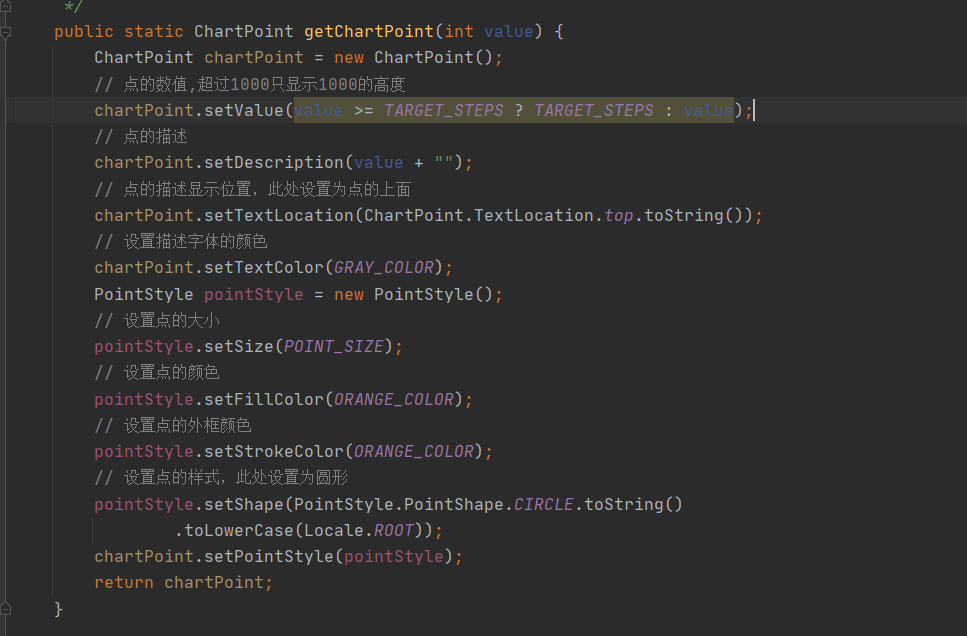This screenshot has height=636, width=967.
Task: Click chartPoint in the return statement
Action: (x=214, y=582)
